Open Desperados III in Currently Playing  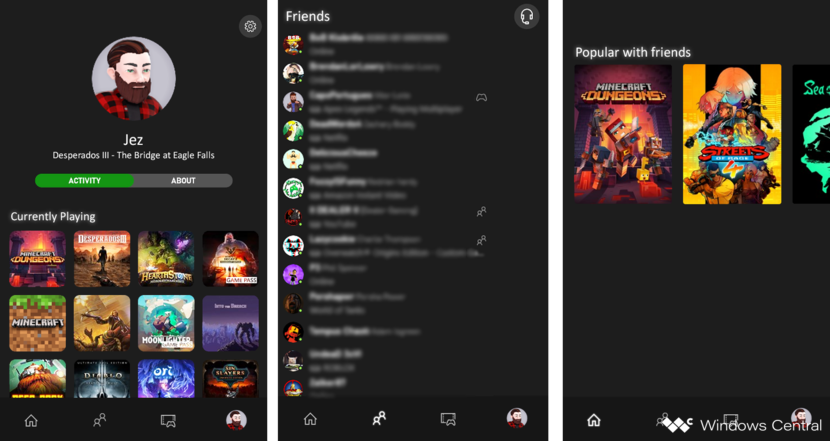102,259
